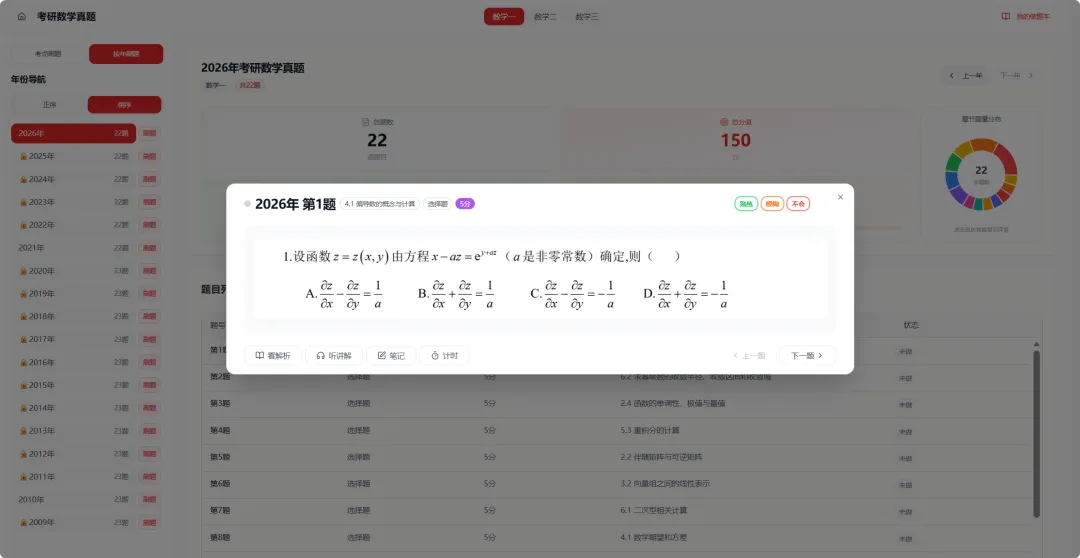Select the locked 2025年 year row

pos(74,156)
